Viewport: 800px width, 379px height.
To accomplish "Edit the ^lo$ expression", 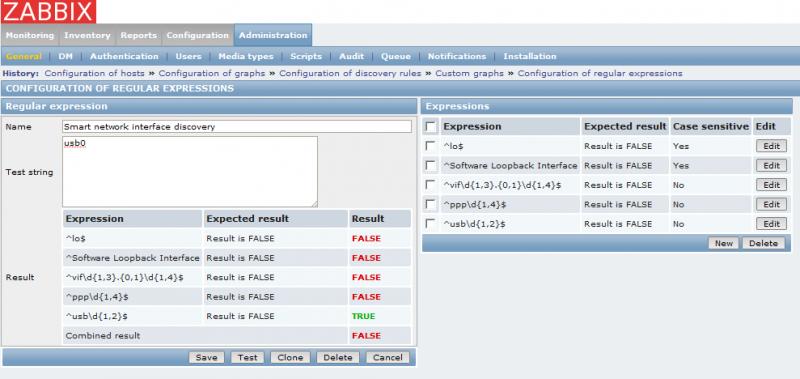I will coord(771,146).
